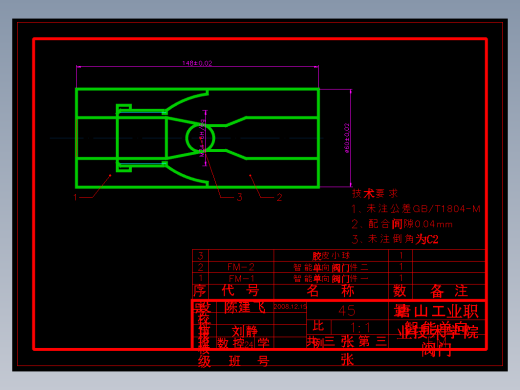
Task: Click the 比 scale label in title block
Action: [319, 326]
